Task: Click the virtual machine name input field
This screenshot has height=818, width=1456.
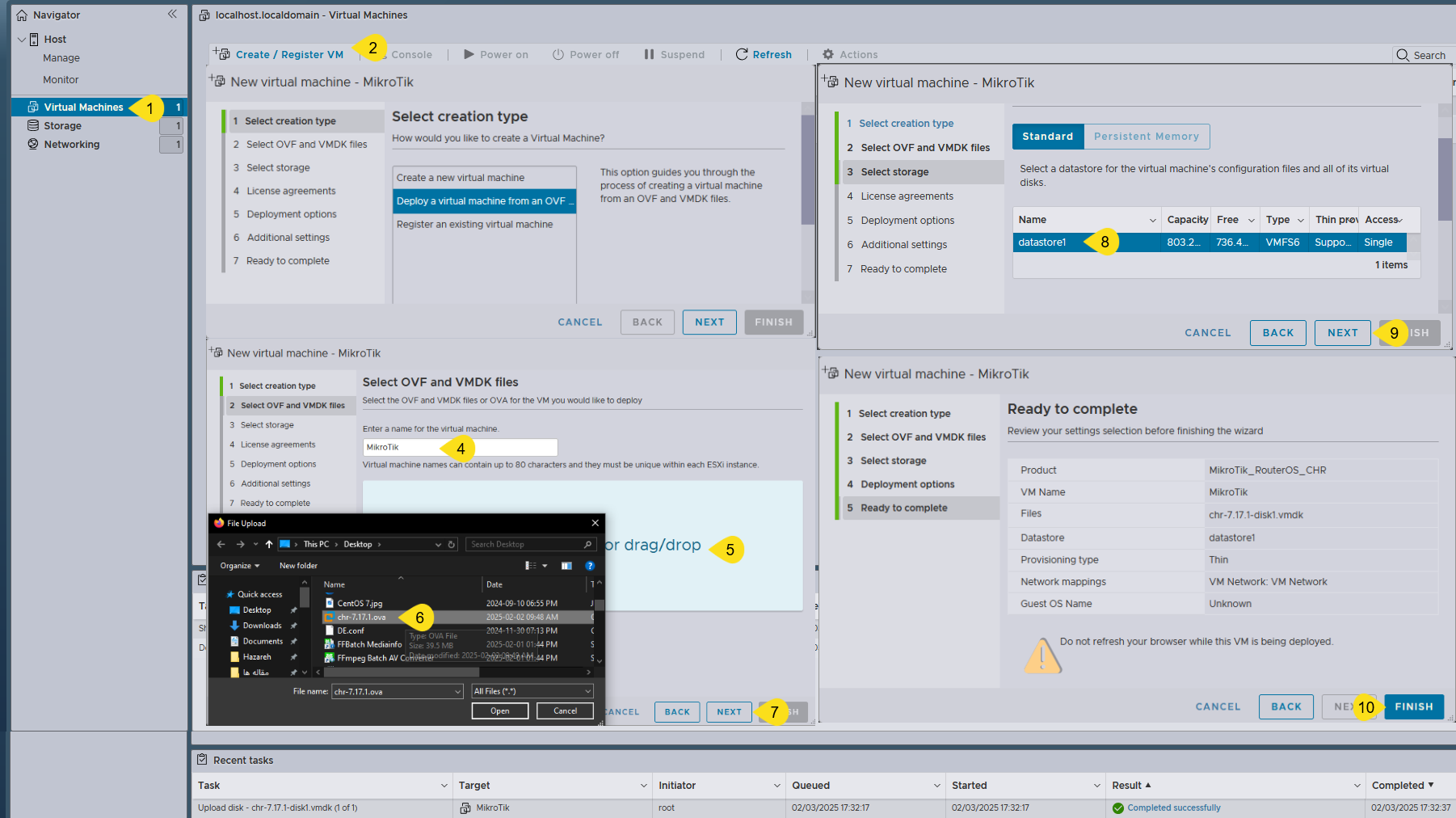Action: click(461, 447)
